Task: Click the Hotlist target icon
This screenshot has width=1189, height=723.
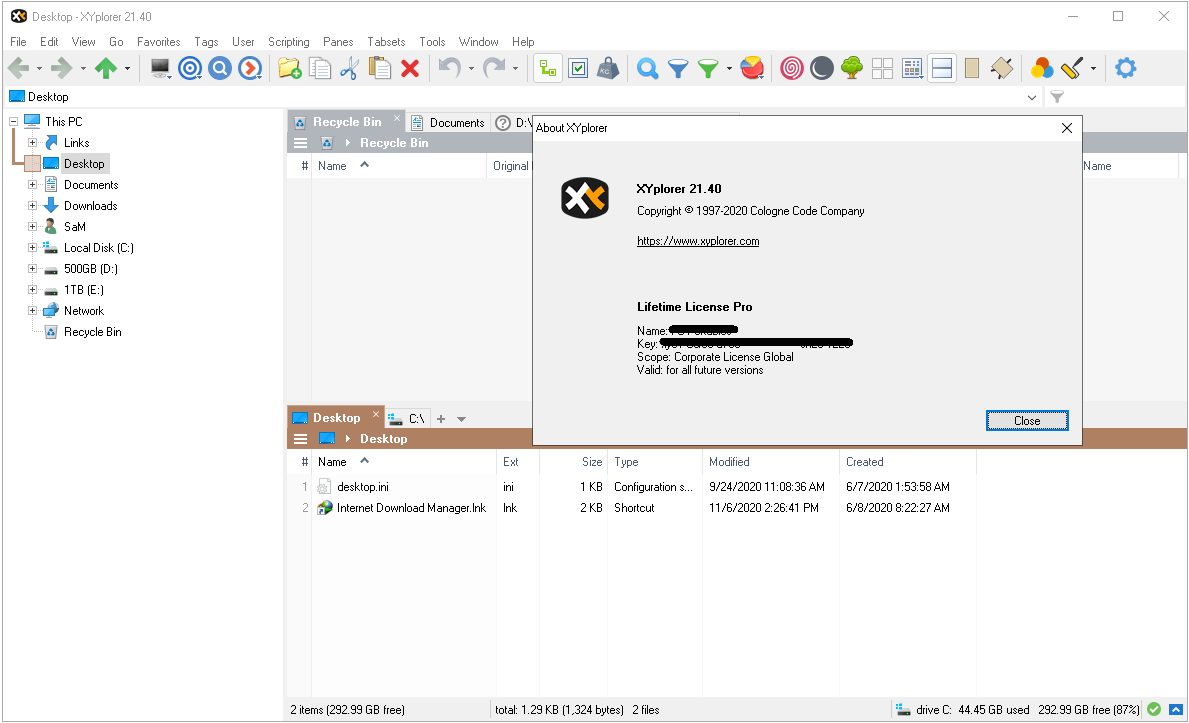Action: (190, 68)
